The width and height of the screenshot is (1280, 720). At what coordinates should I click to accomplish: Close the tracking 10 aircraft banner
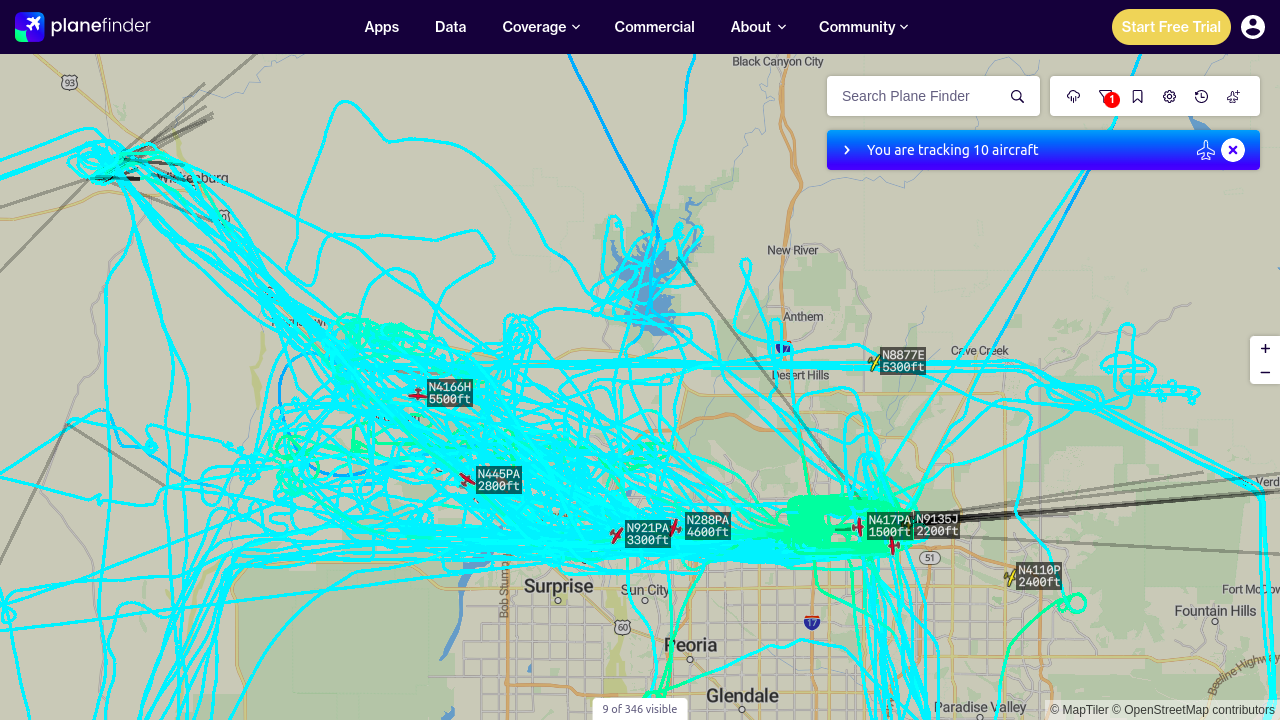[1233, 150]
